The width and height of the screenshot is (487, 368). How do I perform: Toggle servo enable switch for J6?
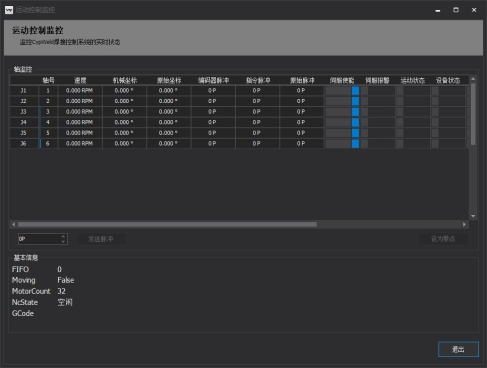(342, 144)
